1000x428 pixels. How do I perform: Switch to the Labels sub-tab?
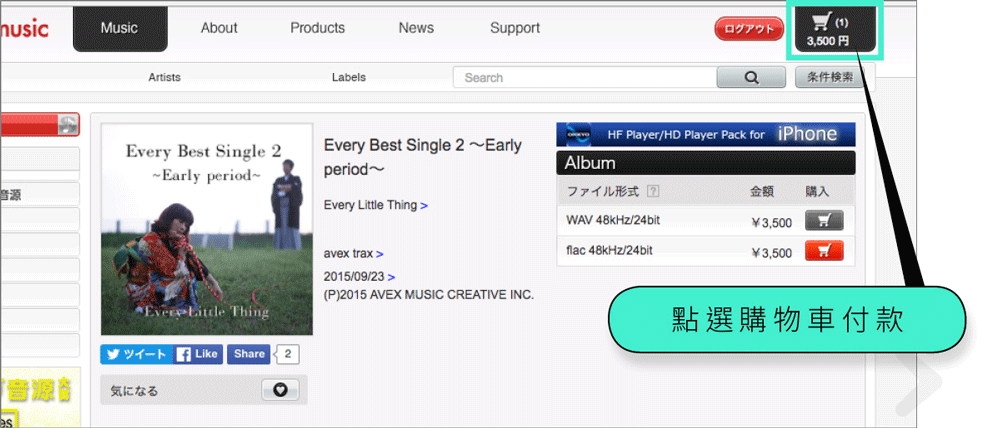point(349,77)
